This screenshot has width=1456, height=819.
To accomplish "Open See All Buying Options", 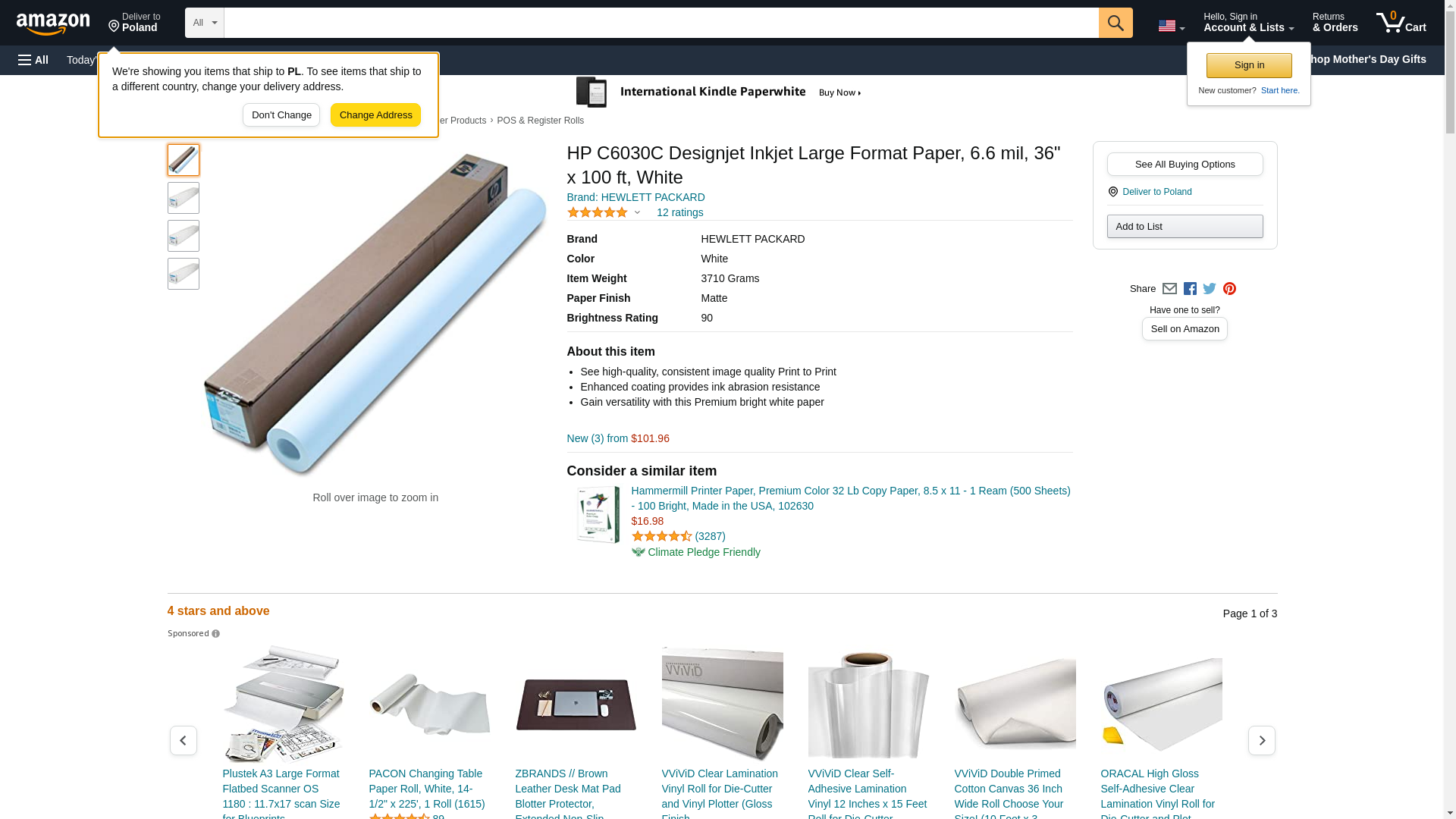I will 1185,165.
